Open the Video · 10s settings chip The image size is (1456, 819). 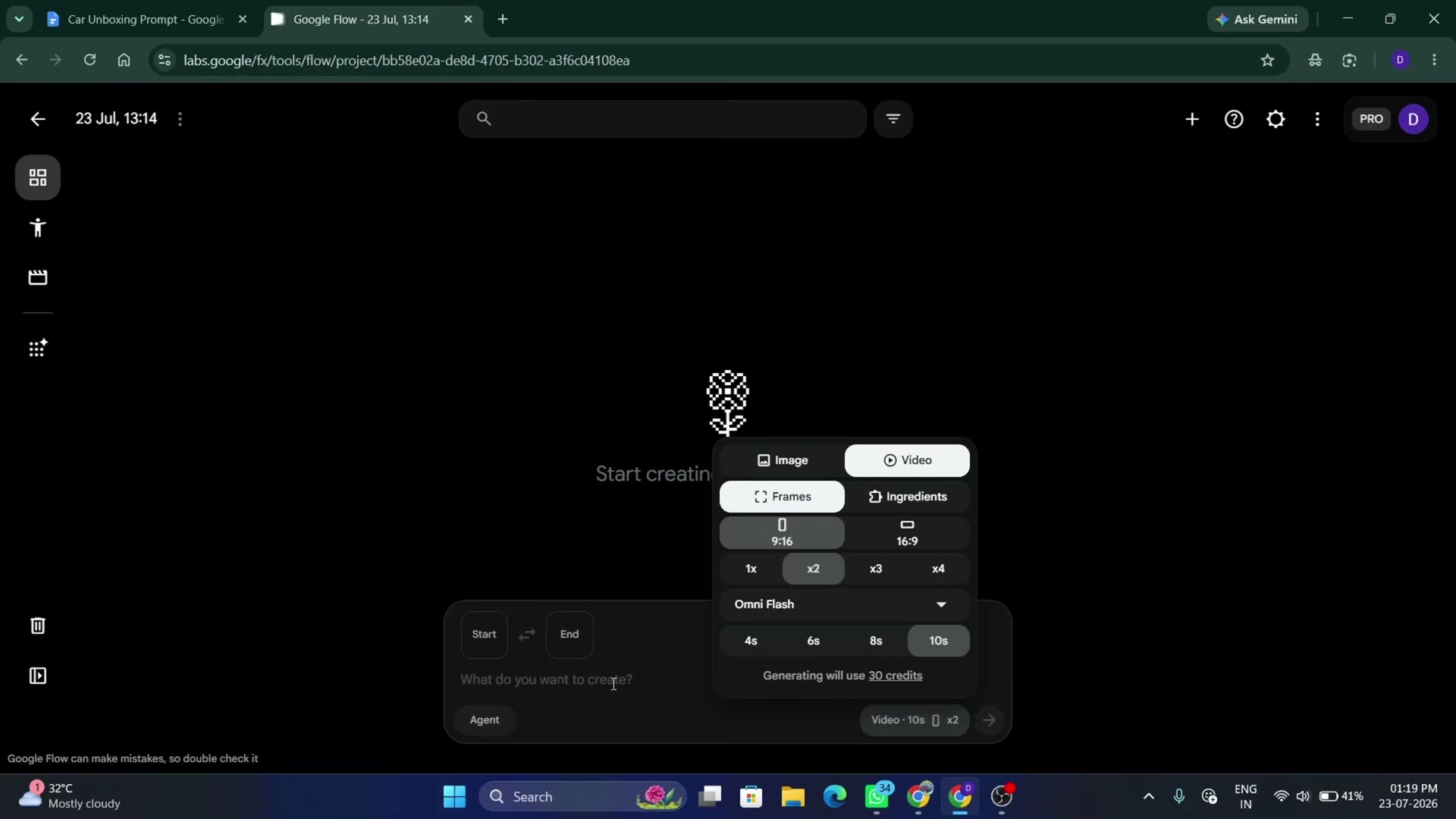tap(915, 720)
